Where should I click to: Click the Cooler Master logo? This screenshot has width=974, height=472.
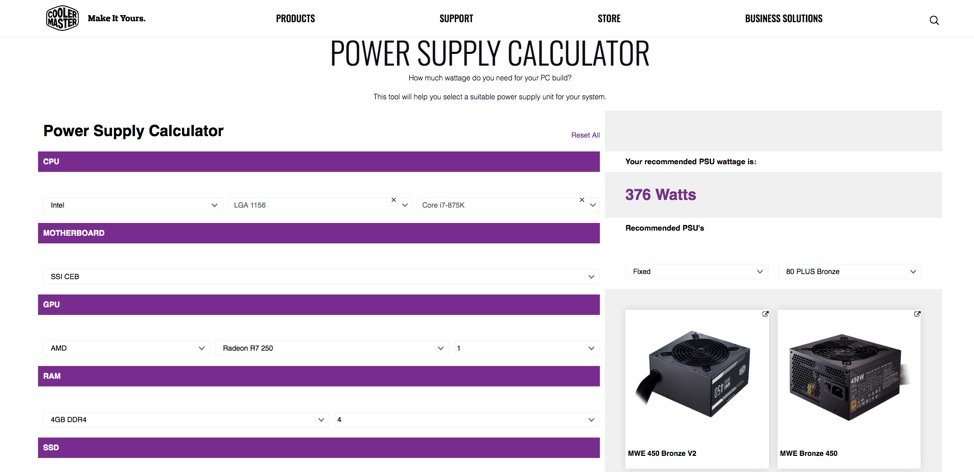click(62, 18)
